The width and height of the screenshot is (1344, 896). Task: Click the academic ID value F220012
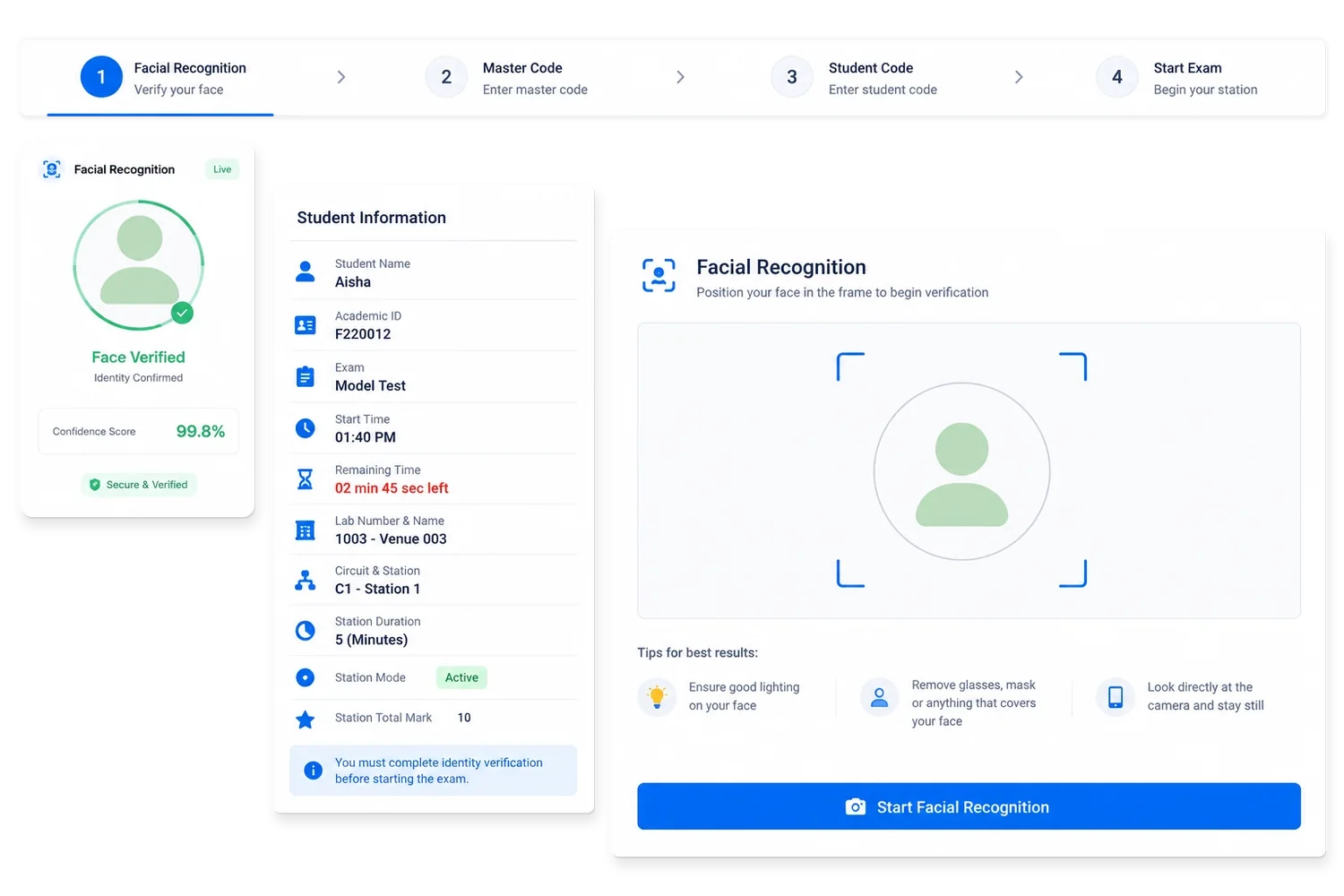(x=363, y=334)
